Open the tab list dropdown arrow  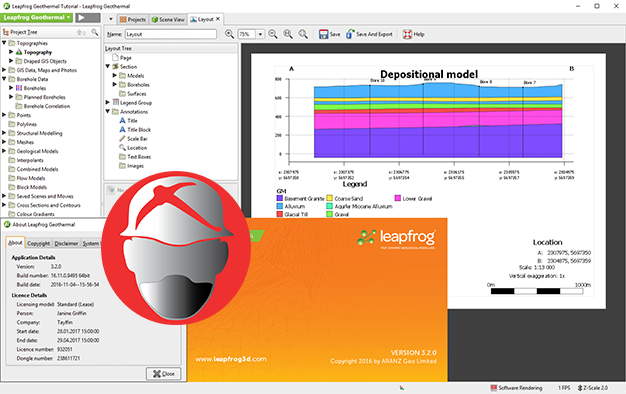tap(111, 19)
